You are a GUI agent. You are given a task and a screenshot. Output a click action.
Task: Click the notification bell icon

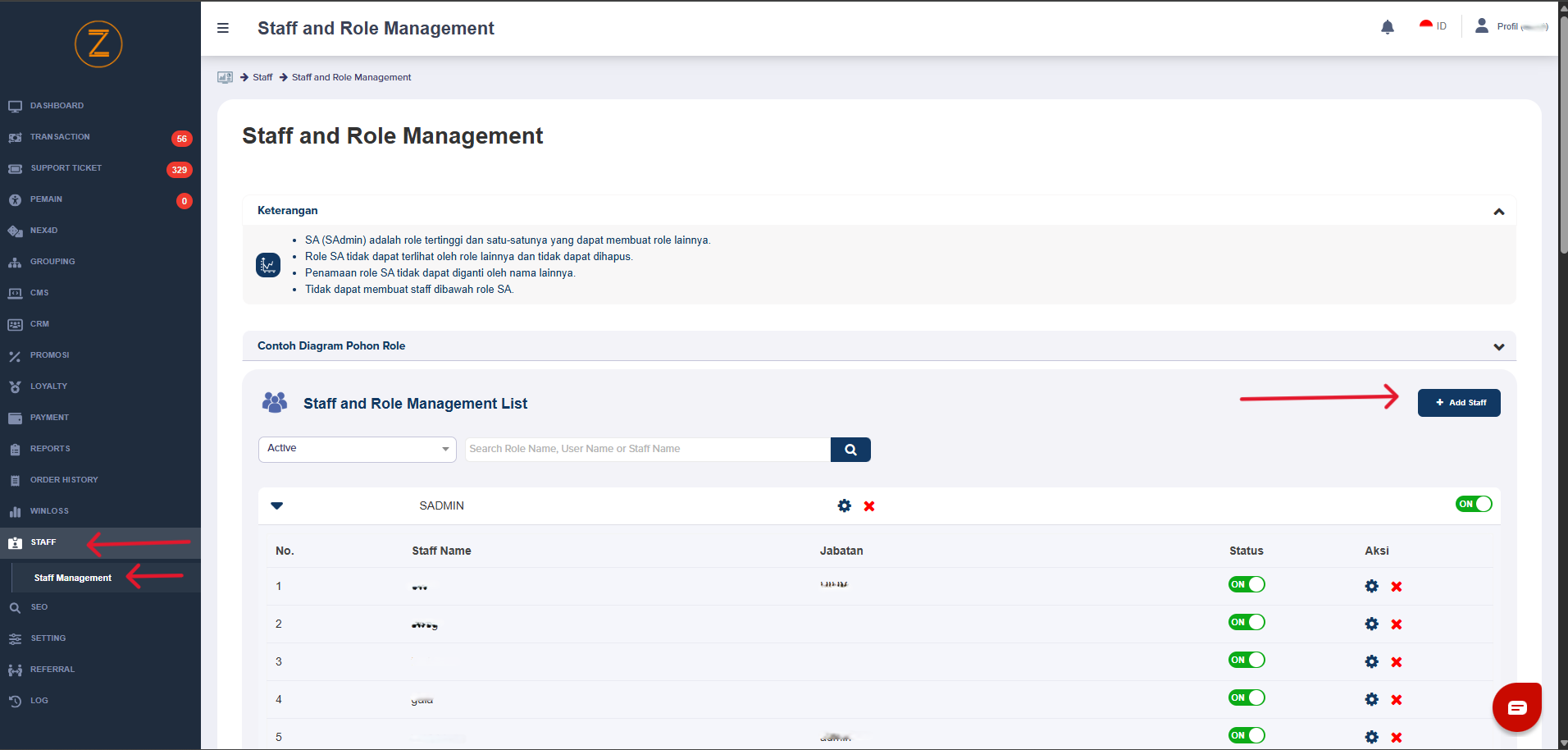1387,27
